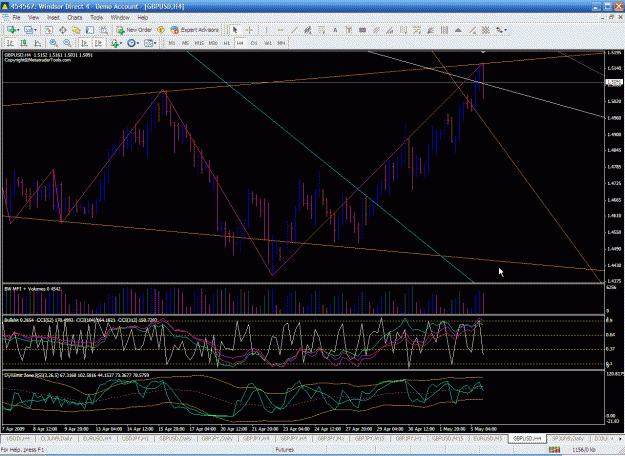The width and height of the screenshot is (625, 456).
Task: Open the Indicators list dropdown
Action: (116, 43)
